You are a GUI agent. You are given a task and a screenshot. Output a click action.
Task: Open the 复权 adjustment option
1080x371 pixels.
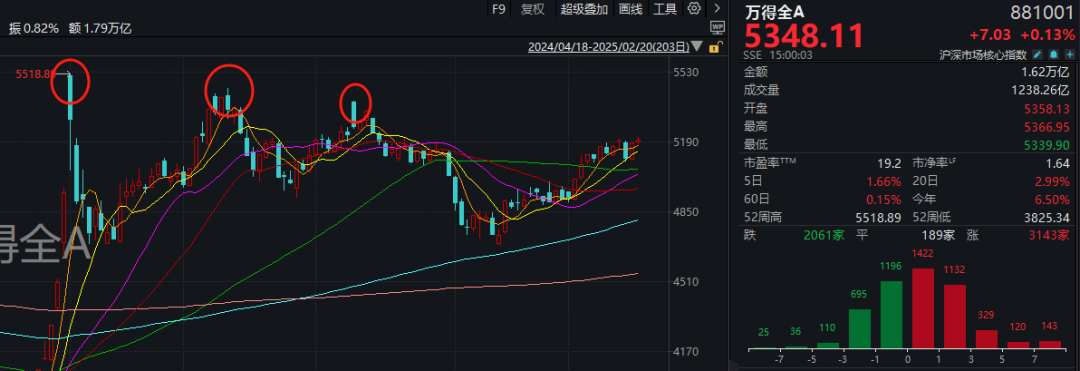pos(532,8)
